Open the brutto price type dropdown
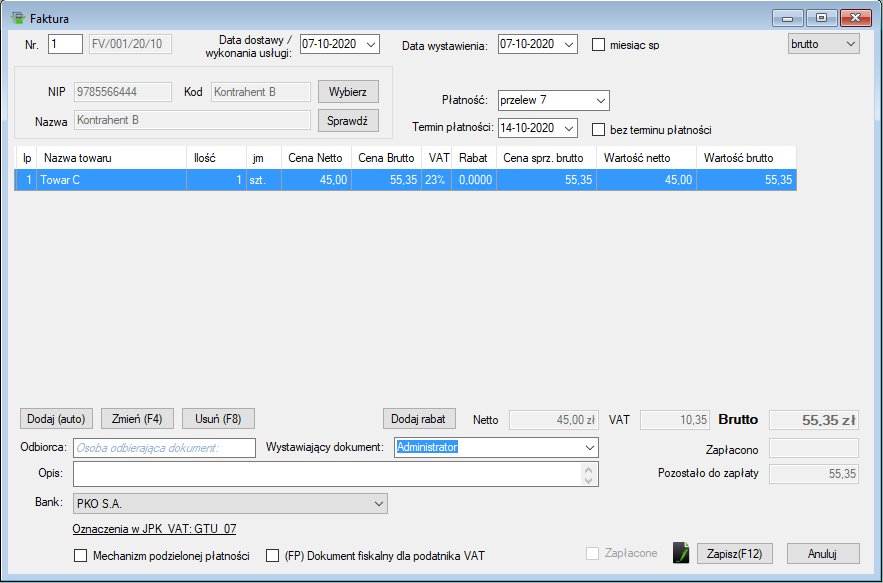The image size is (883, 583). (x=850, y=44)
